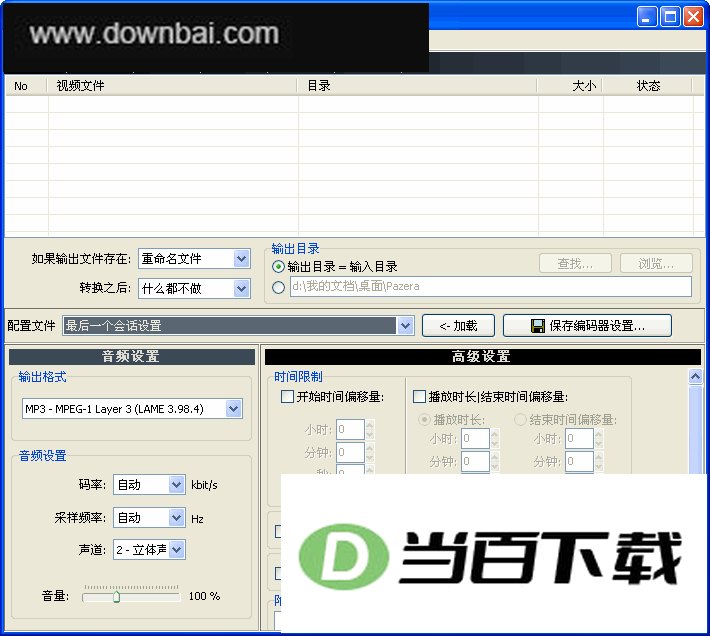The width and height of the screenshot is (710, 636).
Task: Close the window
Action: 693,17
